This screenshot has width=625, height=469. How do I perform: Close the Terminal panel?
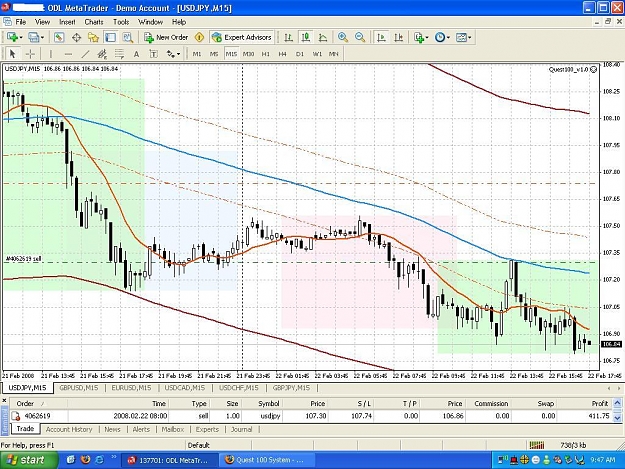click(4, 400)
